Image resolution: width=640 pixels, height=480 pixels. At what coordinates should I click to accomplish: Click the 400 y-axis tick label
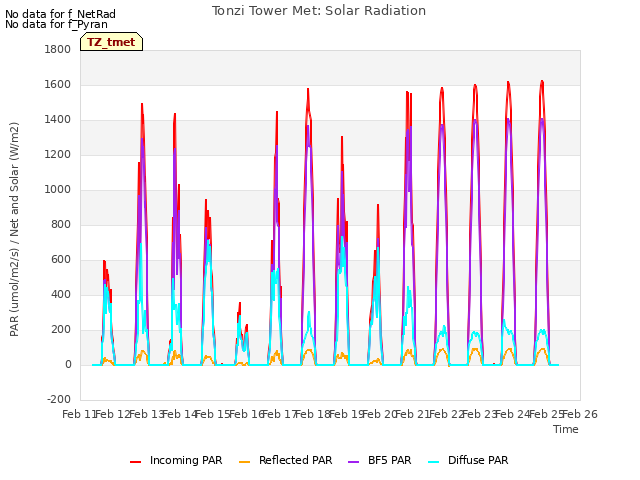click(61, 295)
